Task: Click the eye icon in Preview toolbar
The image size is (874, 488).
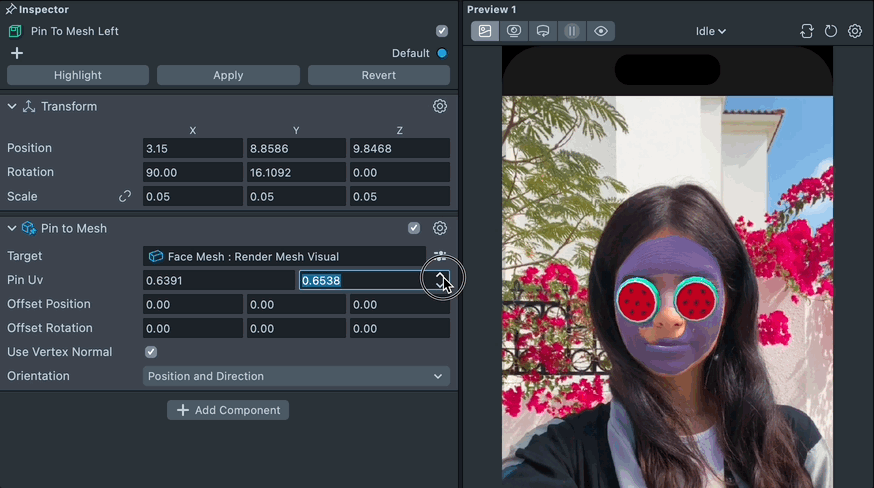Action: click(601, 31)
